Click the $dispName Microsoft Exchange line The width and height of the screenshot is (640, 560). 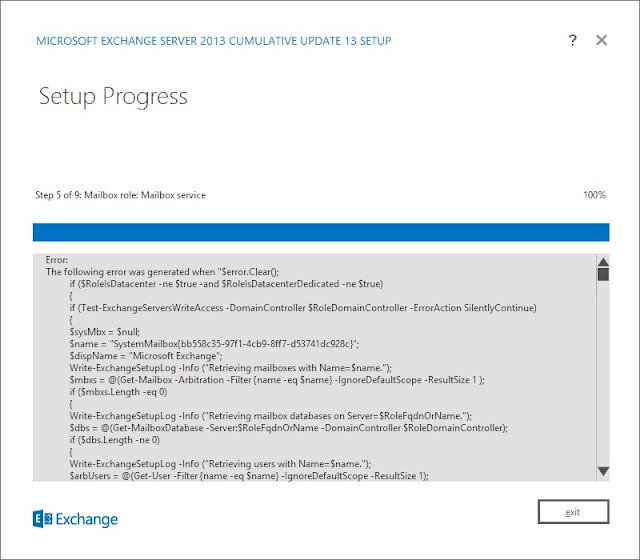coord(146,356)
